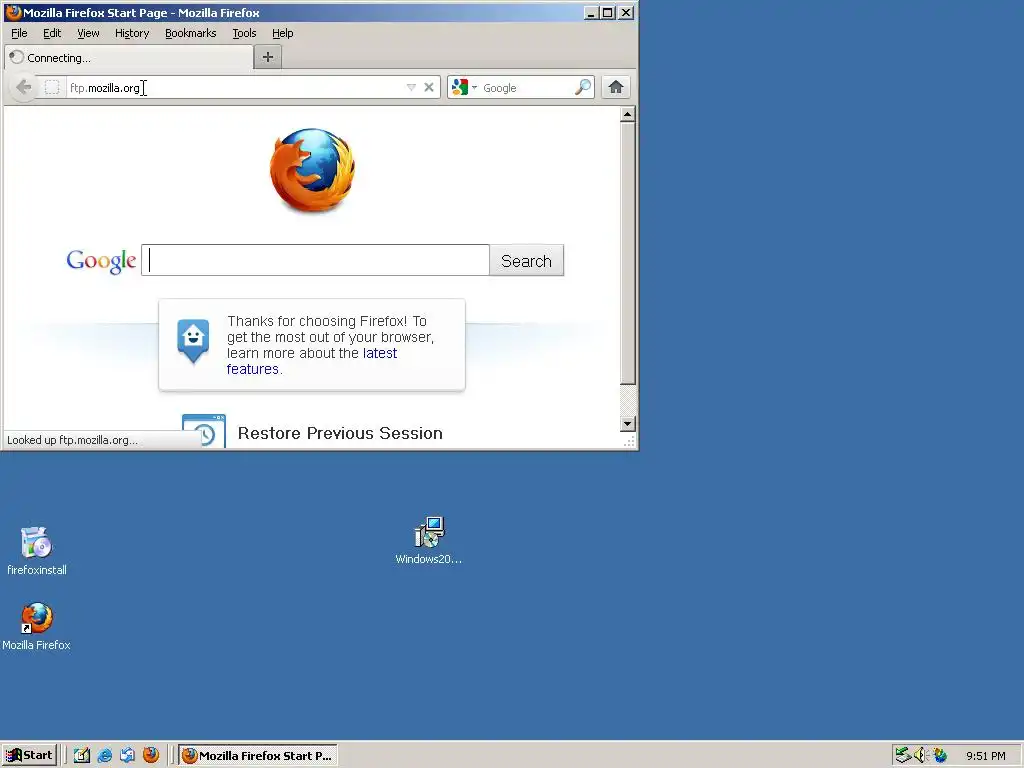Screen dimensions: 1024x768
Task: Click the site identity icon in address bar
Action: point(52,88)
